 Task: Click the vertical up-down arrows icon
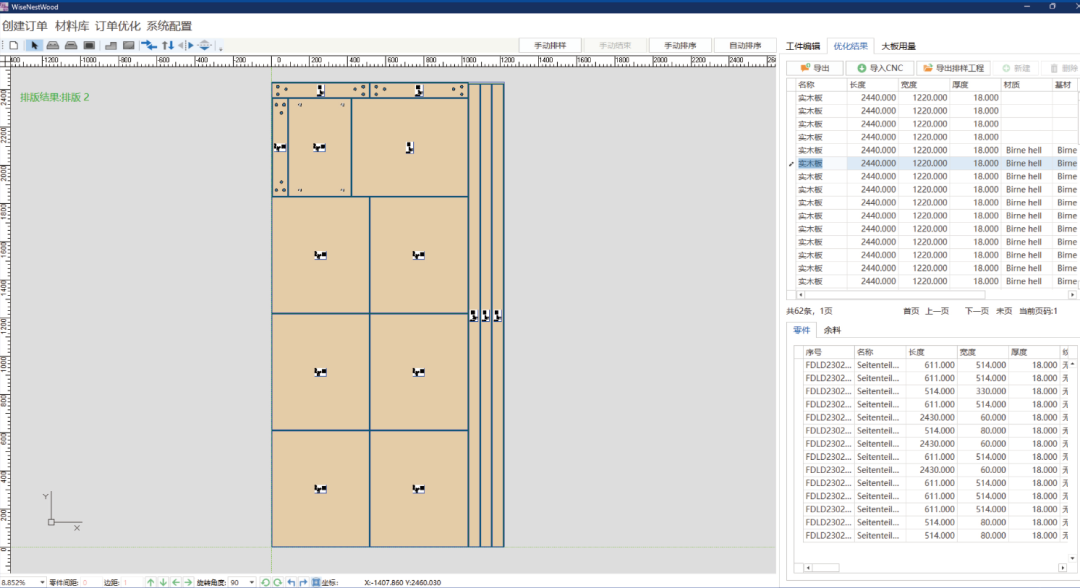point(168,45)
